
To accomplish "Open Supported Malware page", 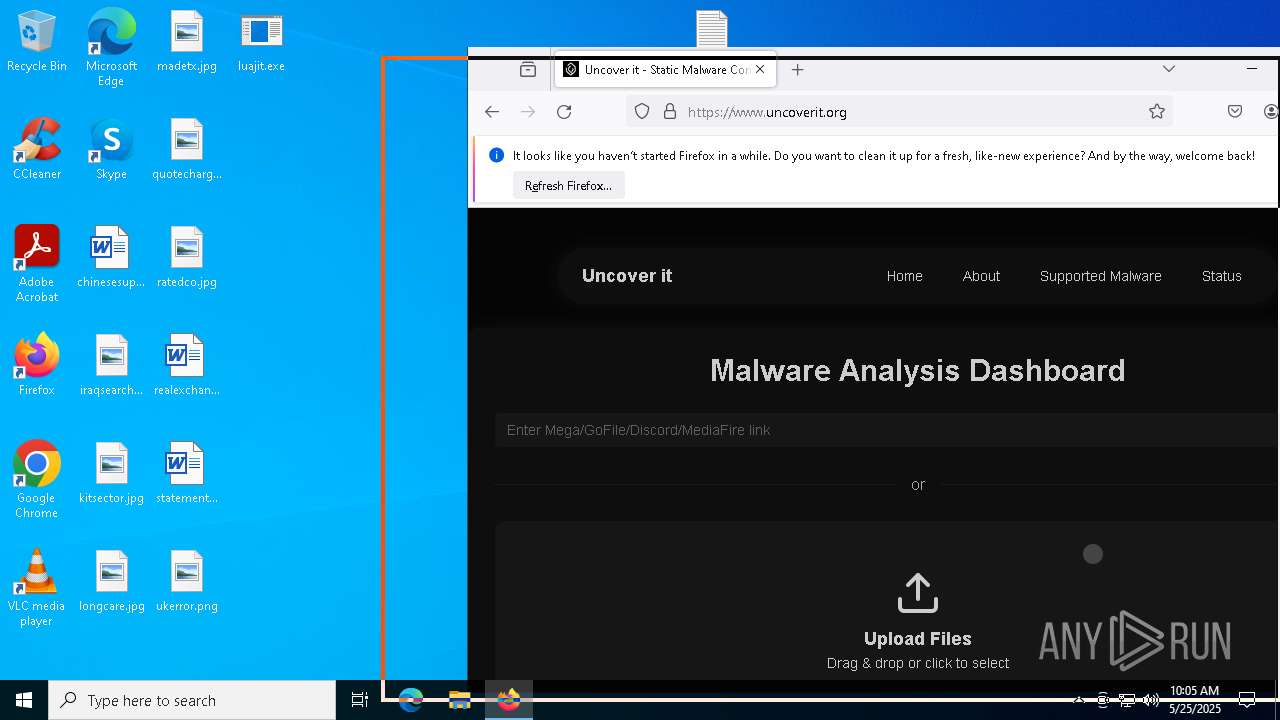I will point(1101,276).
